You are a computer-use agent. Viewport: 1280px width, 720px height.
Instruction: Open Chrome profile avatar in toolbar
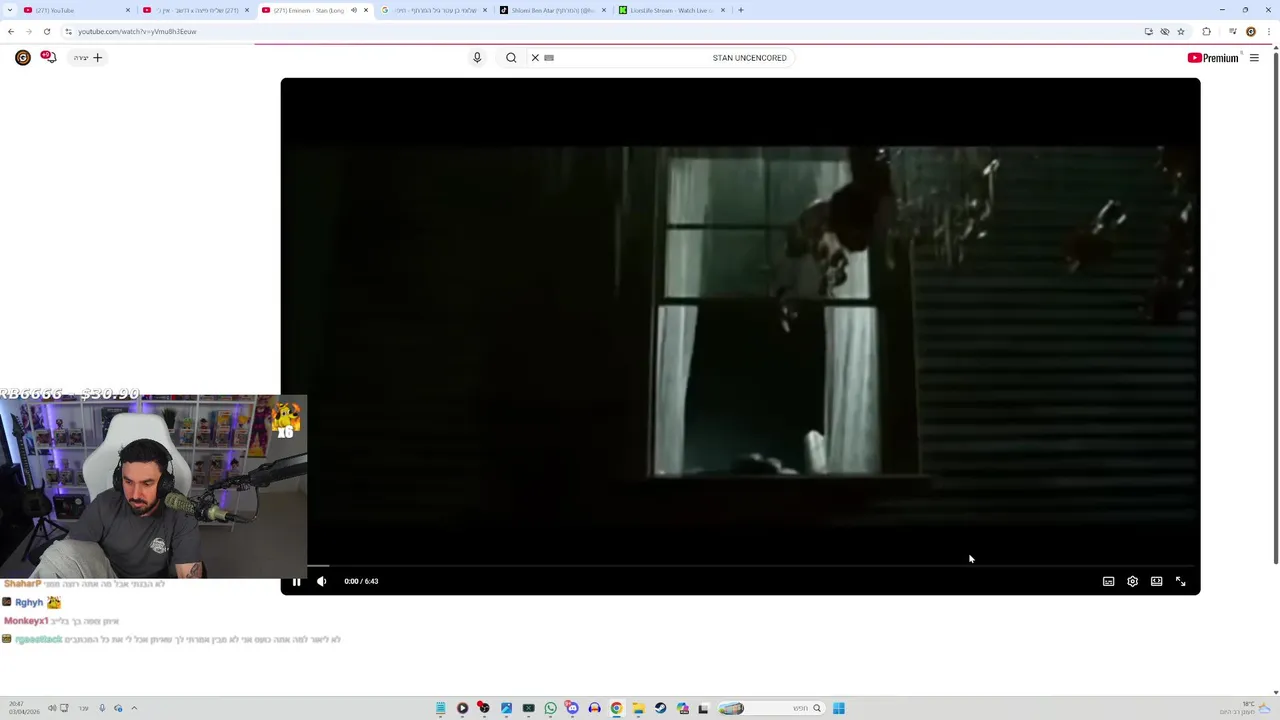click(1250, 31)
